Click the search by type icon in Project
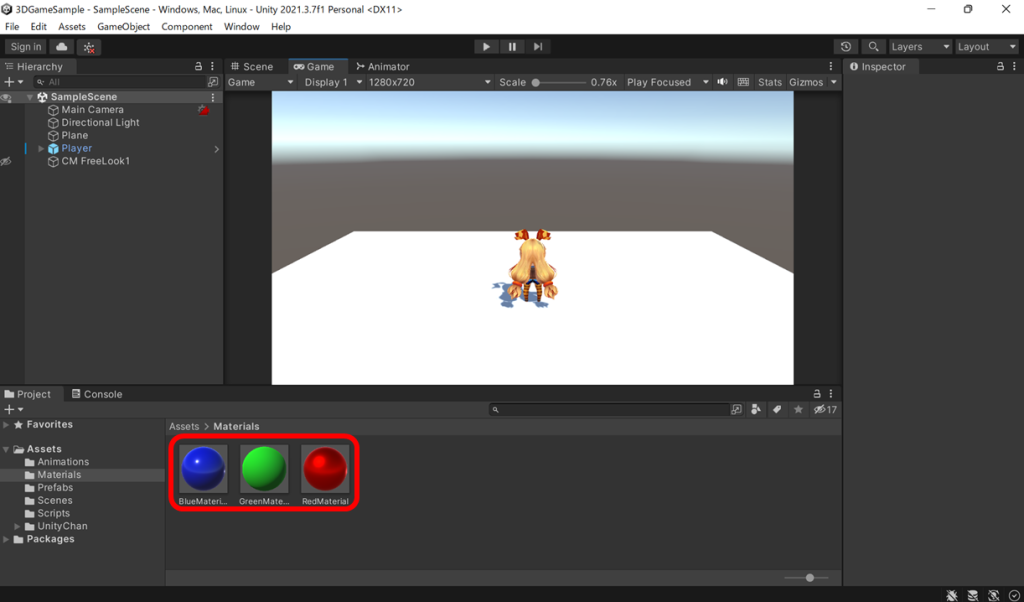Screen dimensions: 1024x602 point(756,409)
